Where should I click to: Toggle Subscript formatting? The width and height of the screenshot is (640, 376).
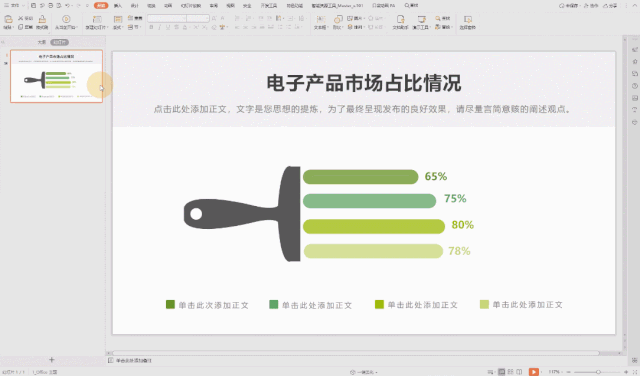pyautogui.click(x=204, y=27)
